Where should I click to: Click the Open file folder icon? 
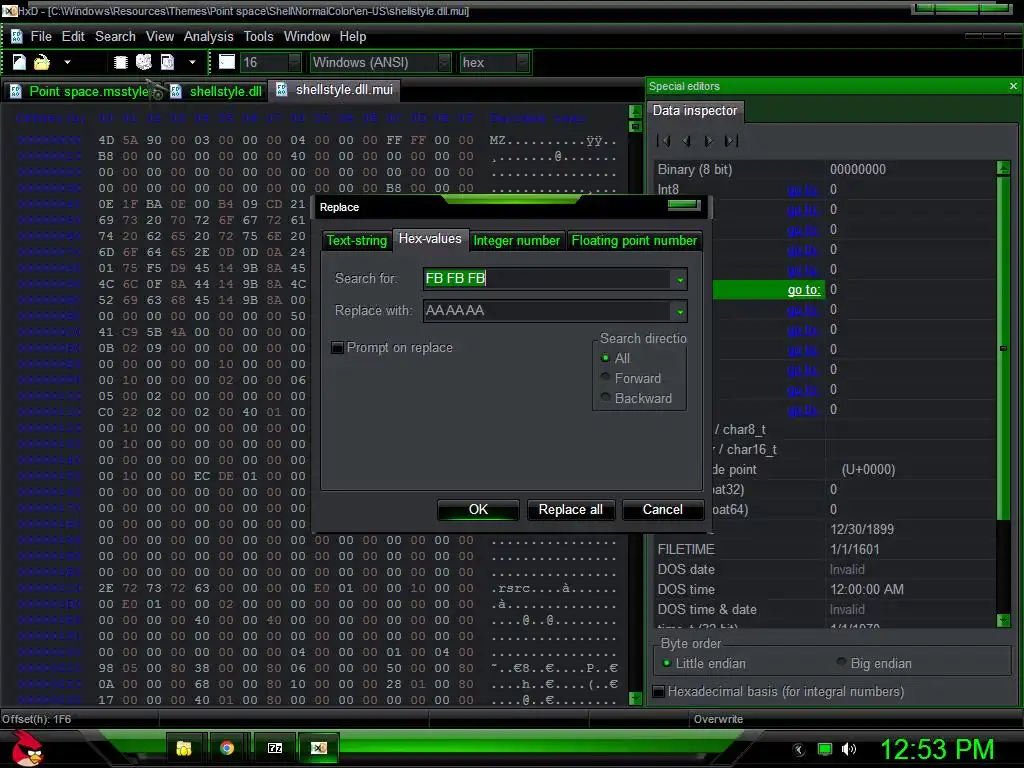[x=42, y=62]
